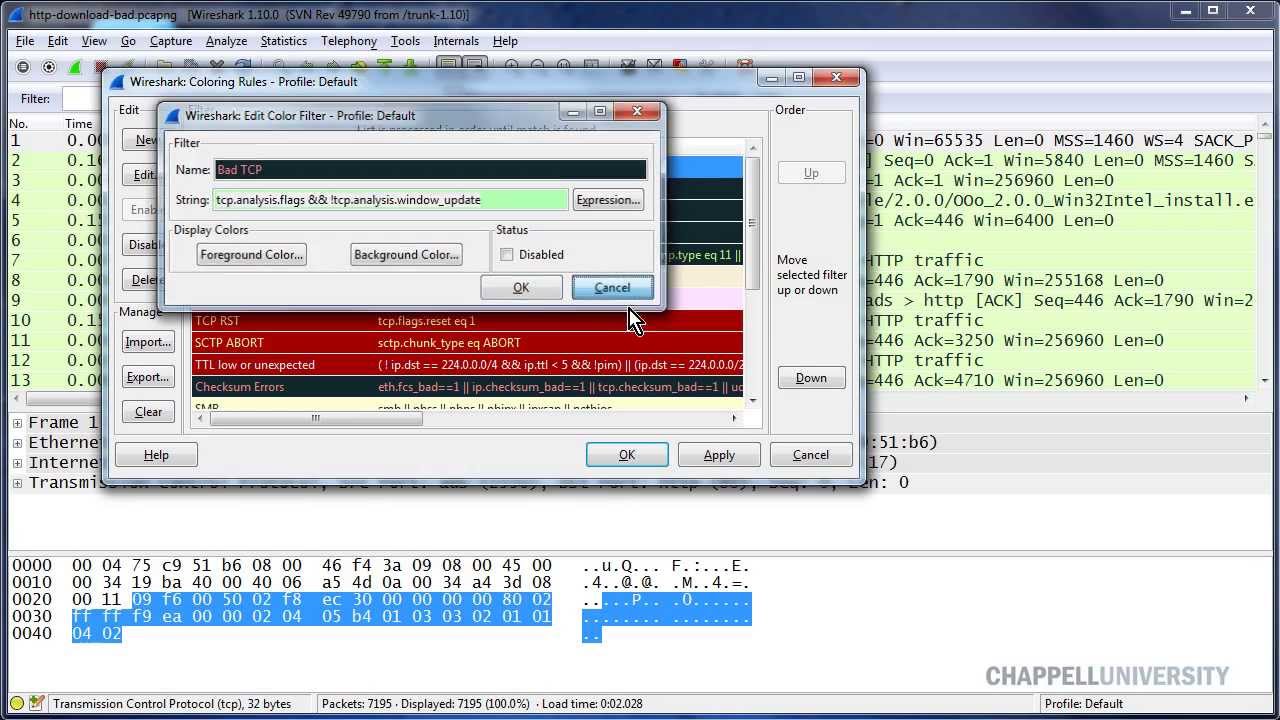Click main window display Filter field
This screenshot has width=1280, height=720.
tap(82, 99)
